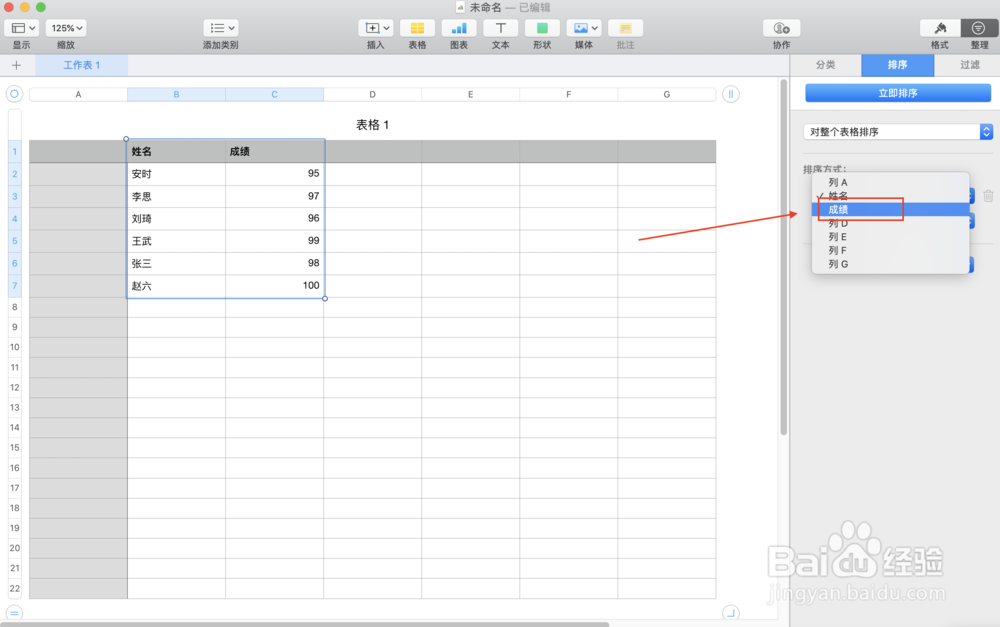Toggle the 整理 organize inspector
Screen dimensions: 1000x627
coord(979,28)
